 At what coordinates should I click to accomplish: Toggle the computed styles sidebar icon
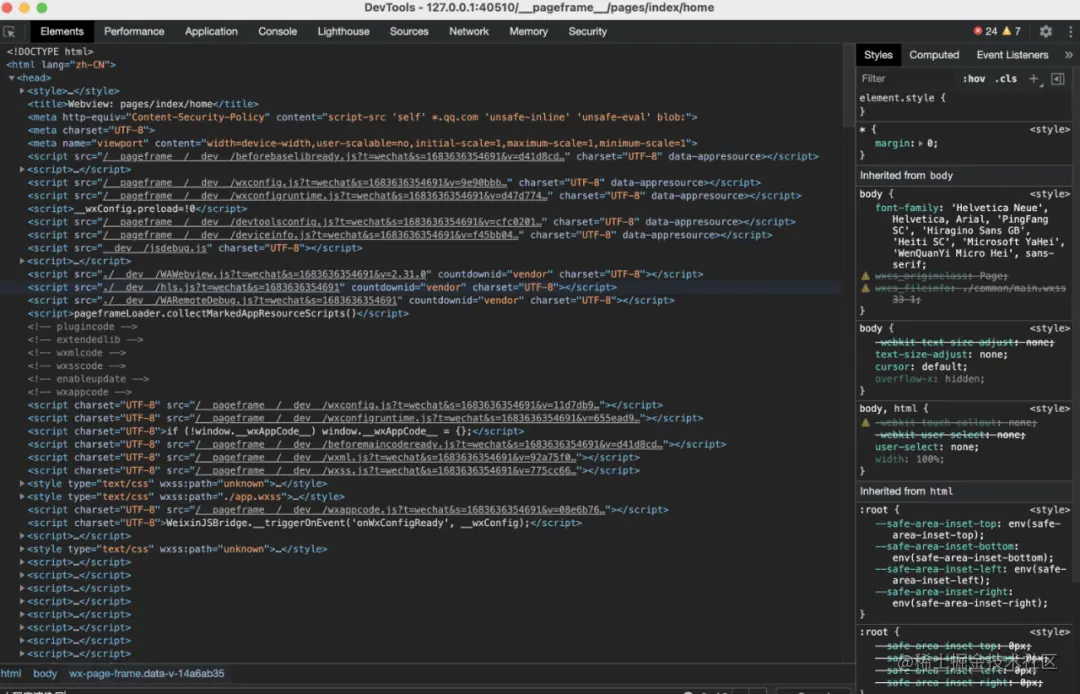(1058, 78)
